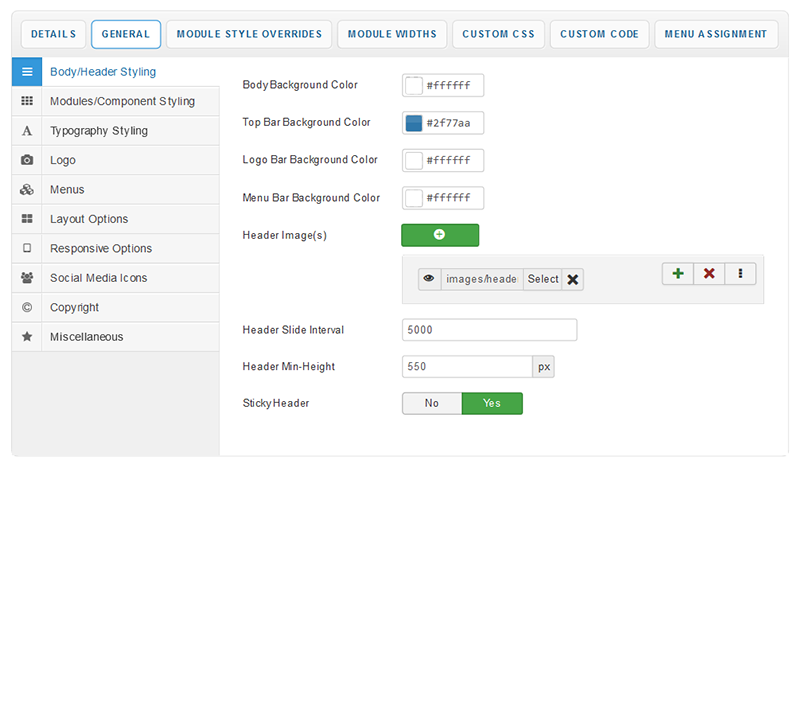This screenshot has width=800, height=710.
Task: Open Responsive Options section
Action: pyautogui.click(x=101, y=249)
